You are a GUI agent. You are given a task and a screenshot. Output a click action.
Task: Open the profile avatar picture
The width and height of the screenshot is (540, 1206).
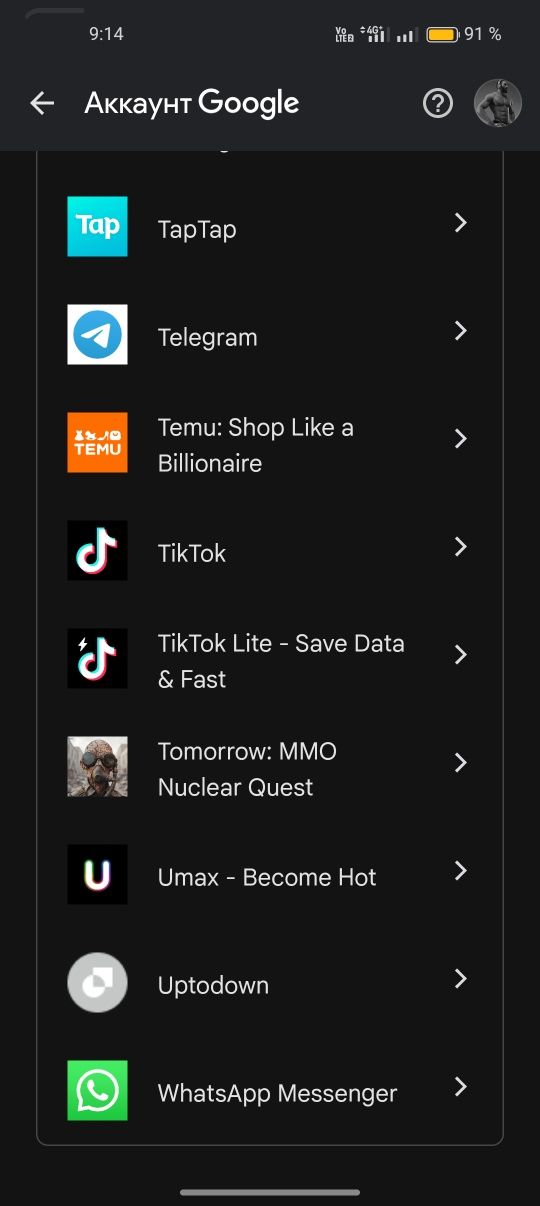click(x=498, y=103)
